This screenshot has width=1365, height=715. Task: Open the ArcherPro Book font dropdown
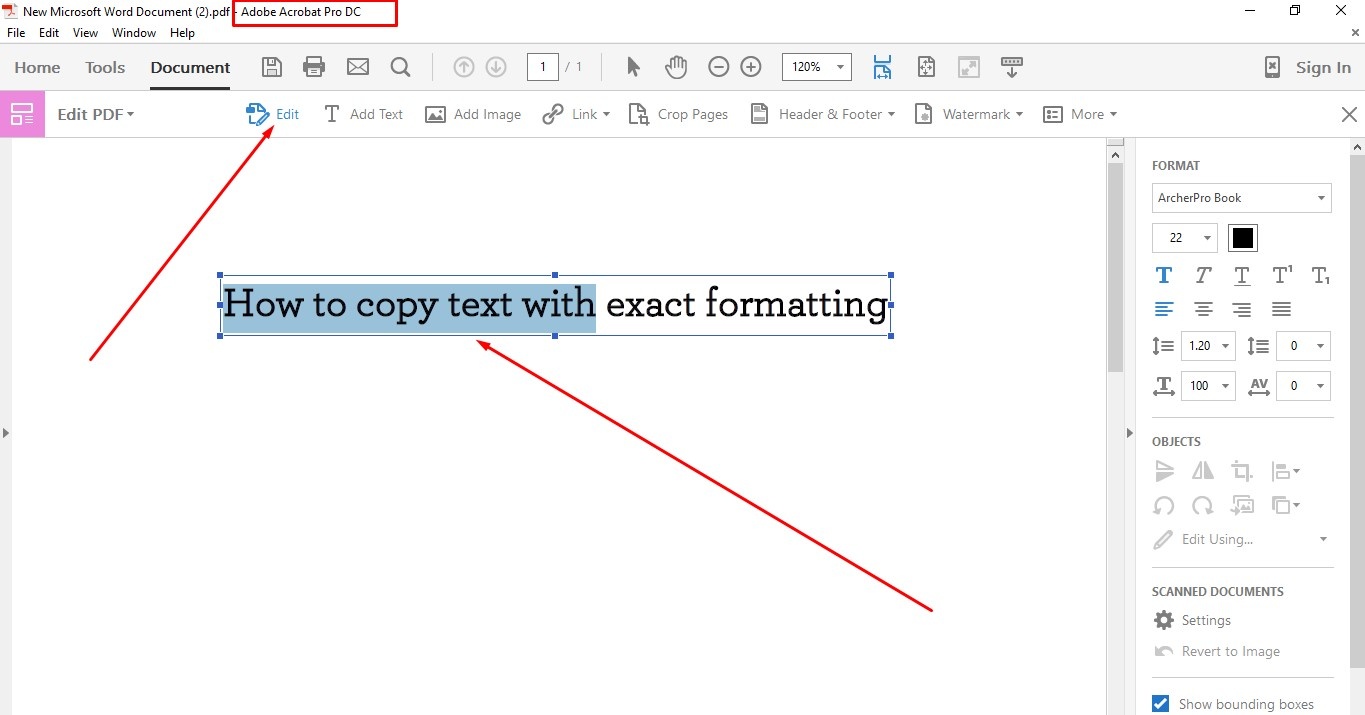coord(1241,198)
